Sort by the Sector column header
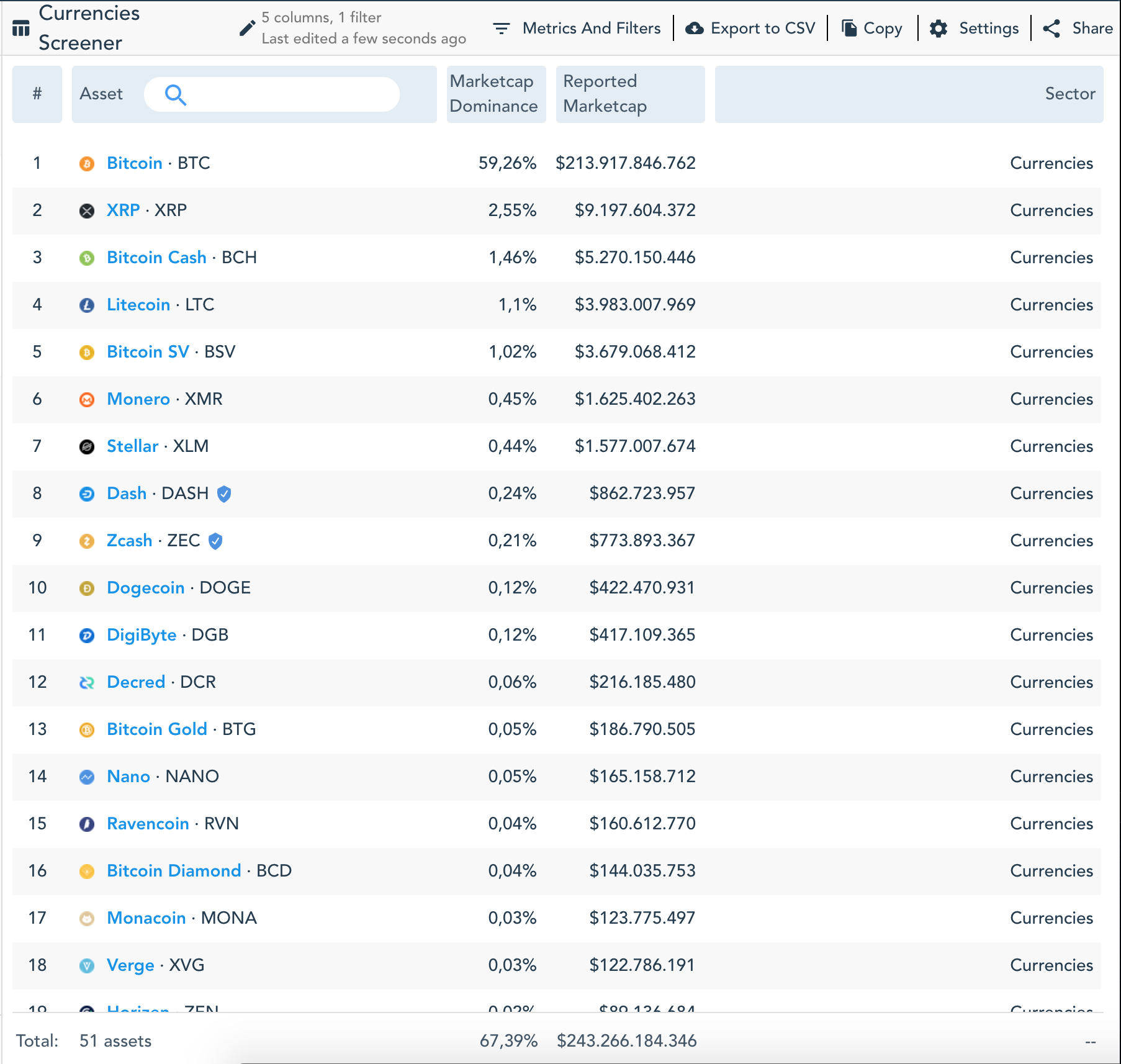 pyautogui.click(x=909, y=94)
